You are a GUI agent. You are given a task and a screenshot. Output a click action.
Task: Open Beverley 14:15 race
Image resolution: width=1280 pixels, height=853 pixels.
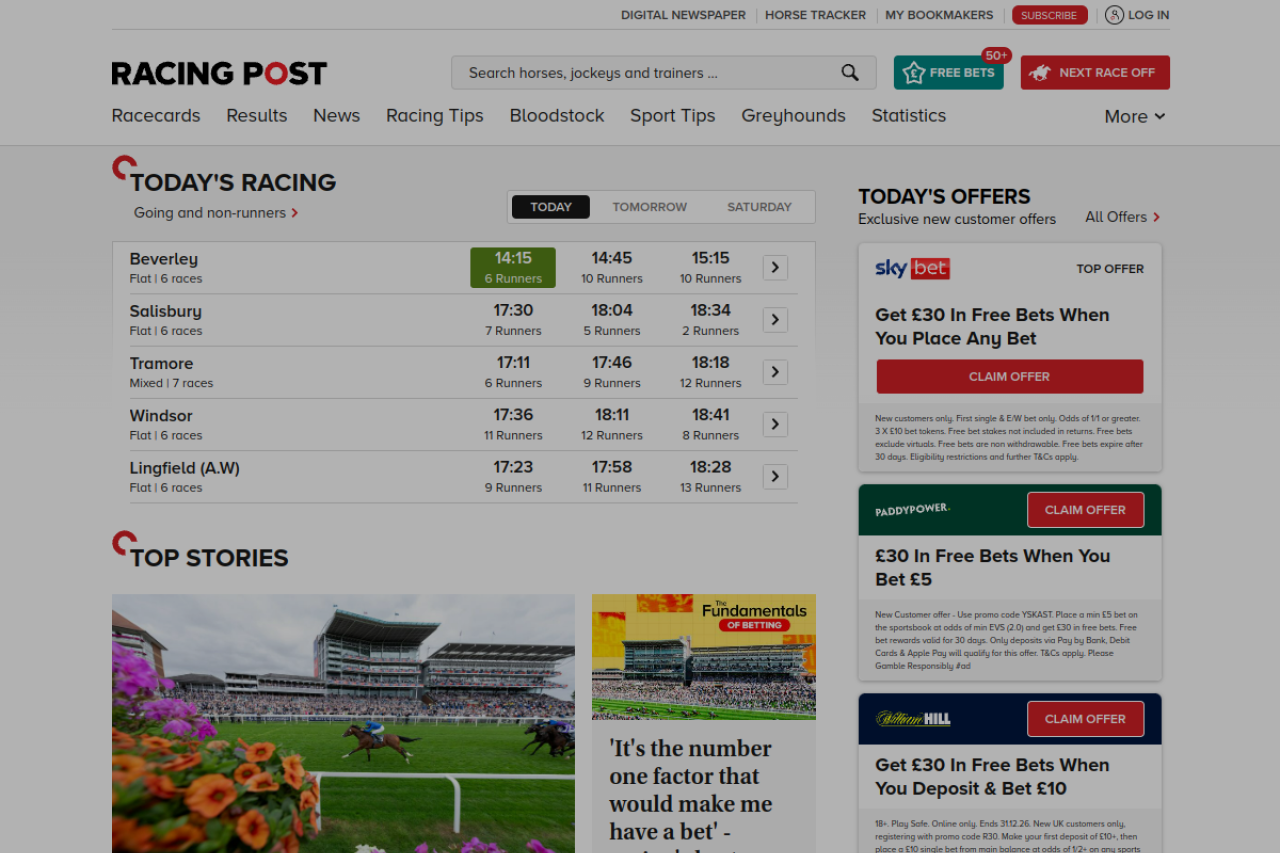point(513,267)
